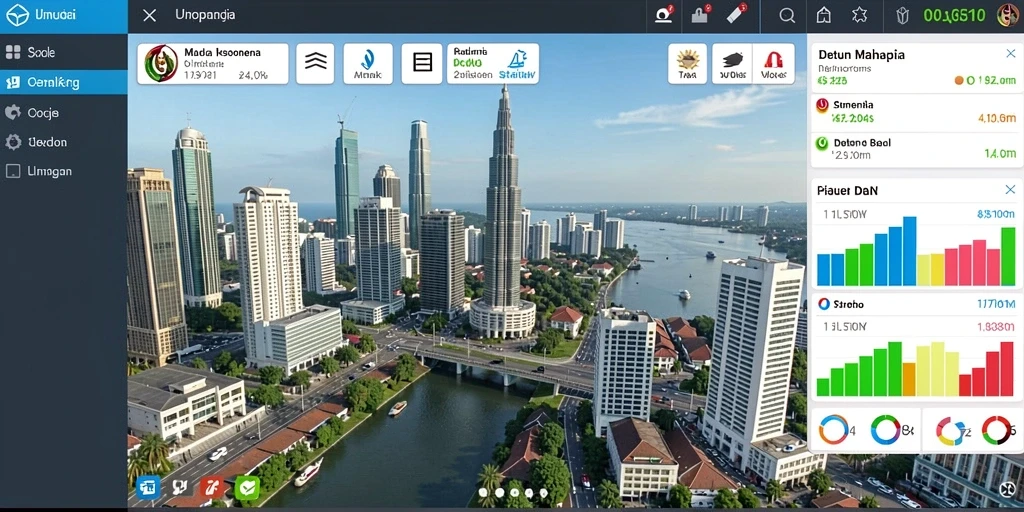Click the dark icon next to the blue square icon
The height and width of the screenshot is (512, 1024).
click(179, 487)
